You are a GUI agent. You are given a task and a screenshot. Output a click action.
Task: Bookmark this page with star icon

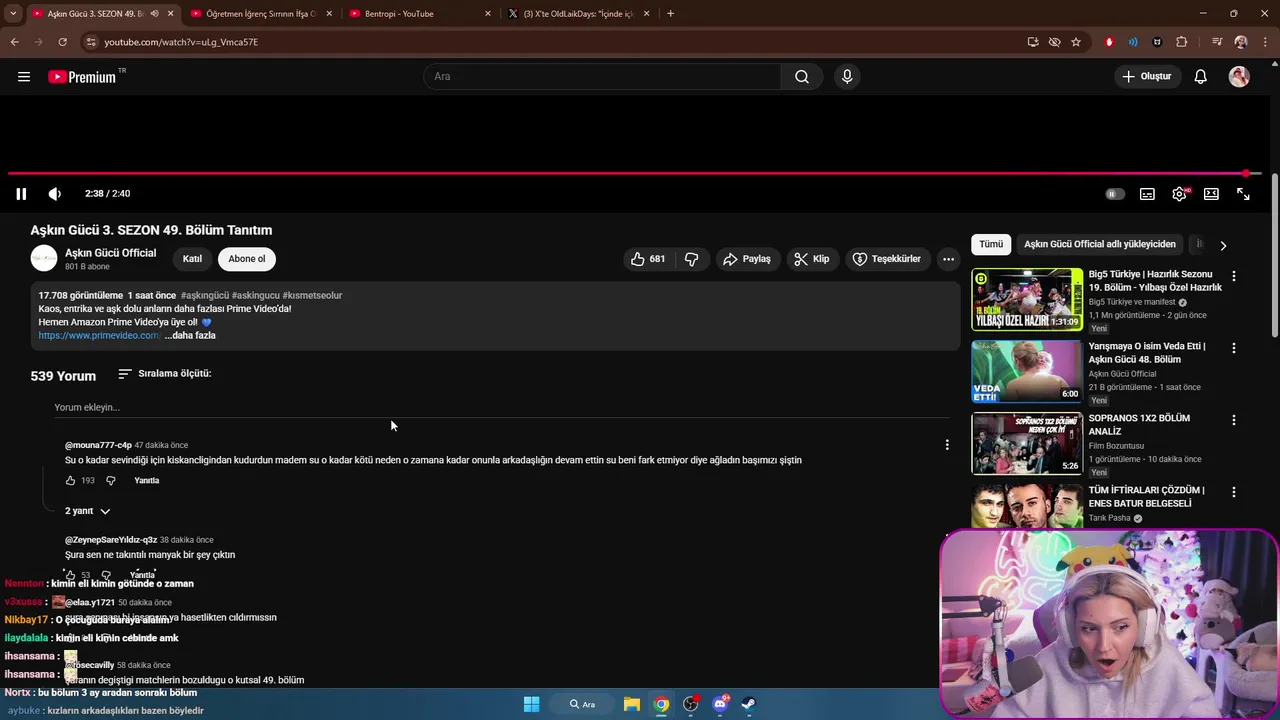point(1076,42)
